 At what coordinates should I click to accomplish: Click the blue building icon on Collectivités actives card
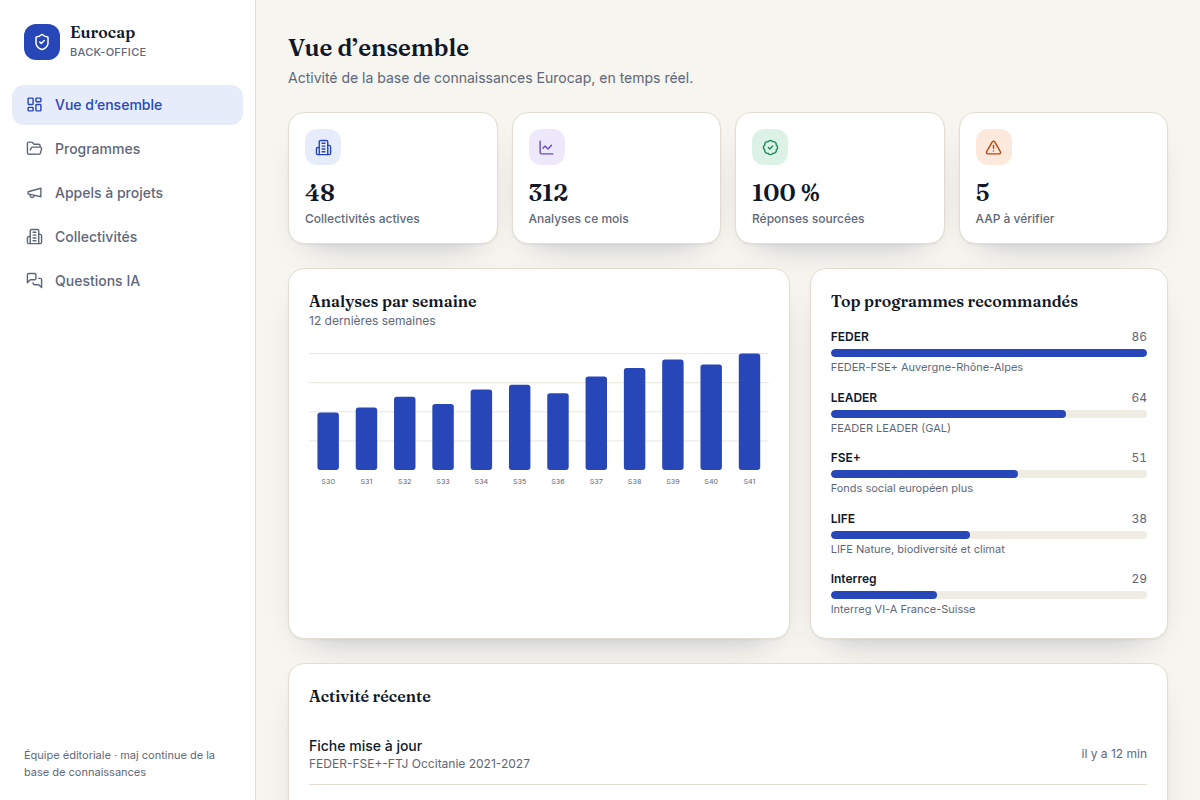[323, 147]
